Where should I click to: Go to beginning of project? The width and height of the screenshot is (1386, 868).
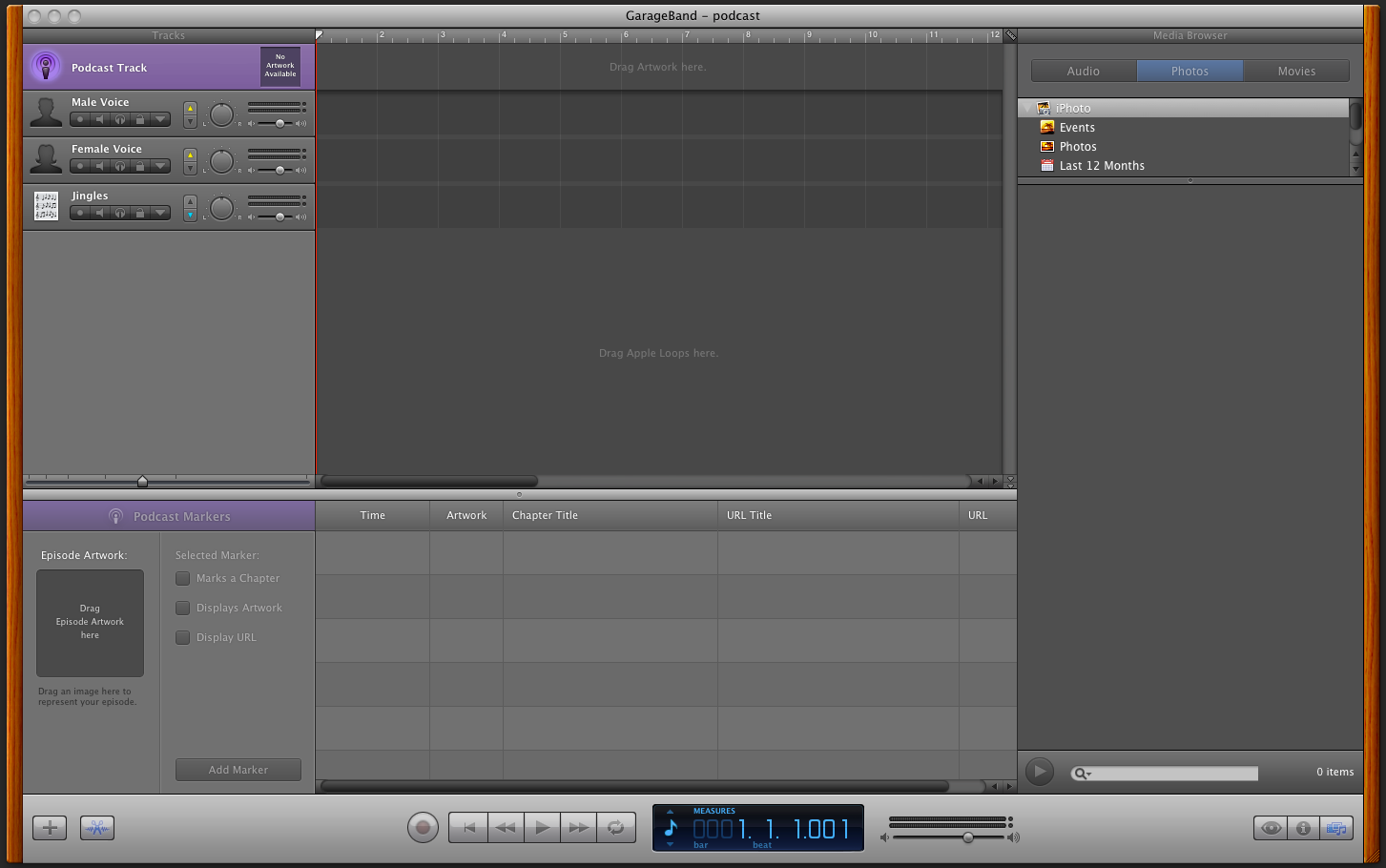click(x=468, y=827)
